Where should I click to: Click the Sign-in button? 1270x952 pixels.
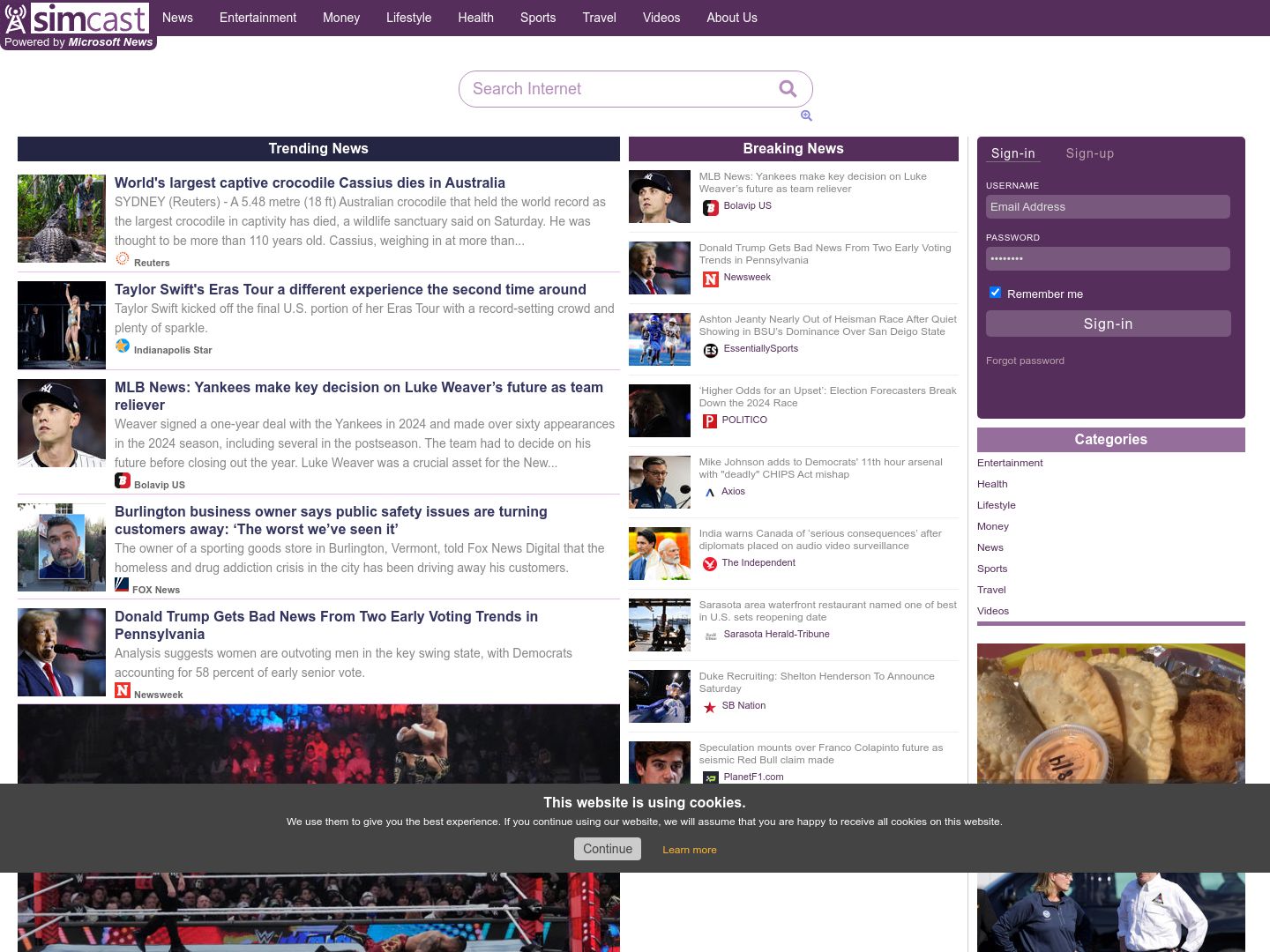1109,324
